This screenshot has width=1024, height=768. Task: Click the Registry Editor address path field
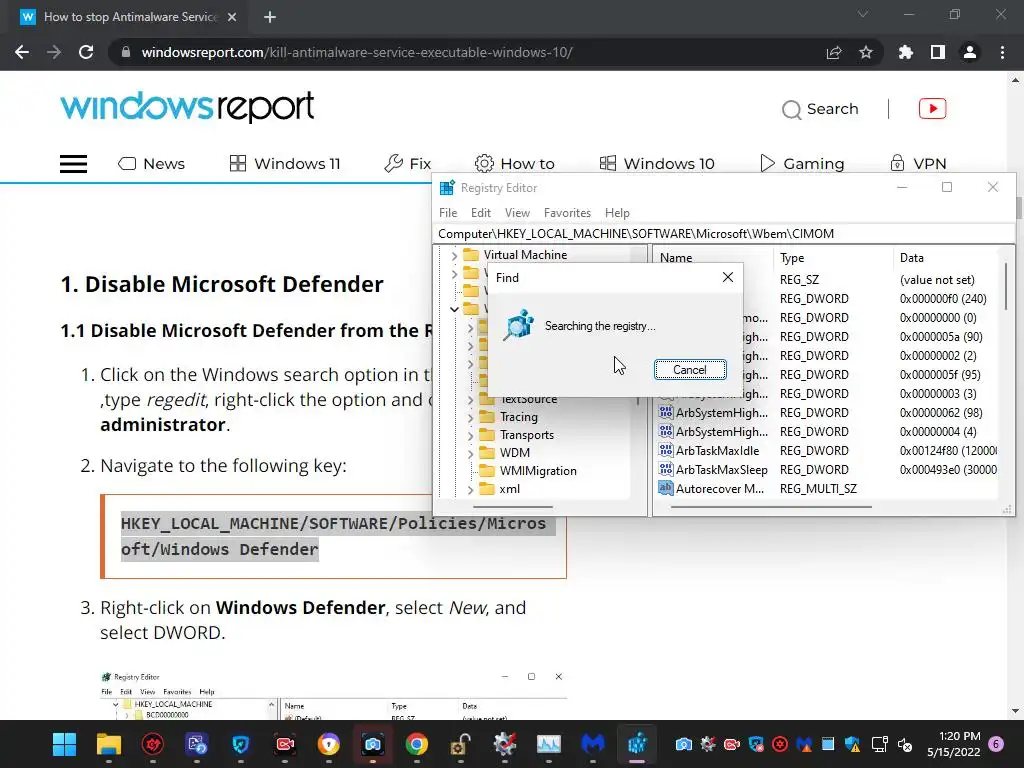point(724,234)
